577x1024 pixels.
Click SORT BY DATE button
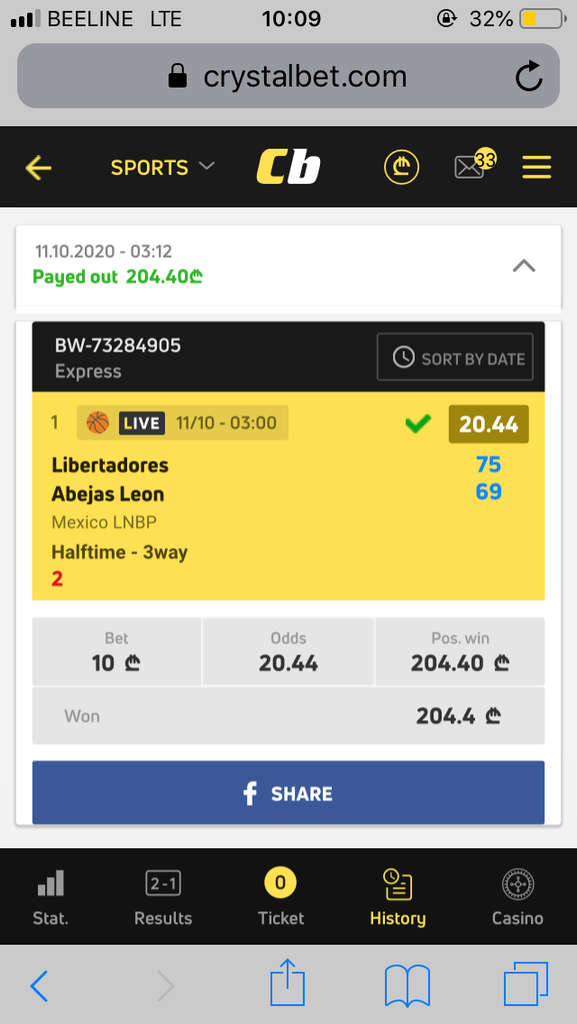click(455, 357)
